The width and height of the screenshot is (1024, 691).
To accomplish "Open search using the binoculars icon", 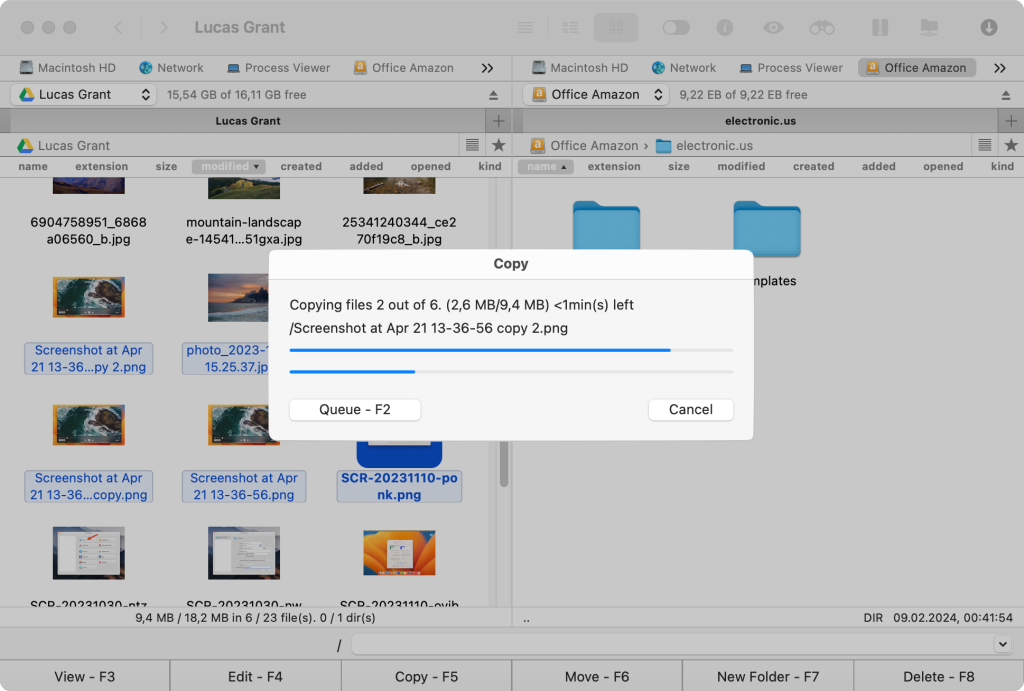I will (822, 27).
